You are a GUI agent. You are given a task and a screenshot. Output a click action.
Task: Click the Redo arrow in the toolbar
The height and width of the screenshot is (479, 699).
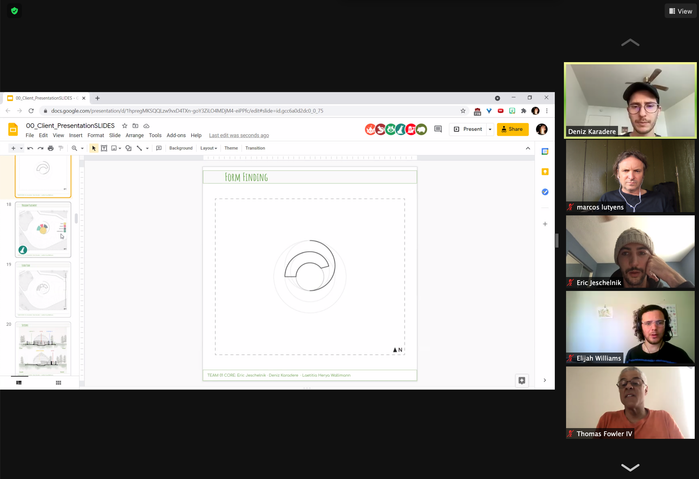40,148
